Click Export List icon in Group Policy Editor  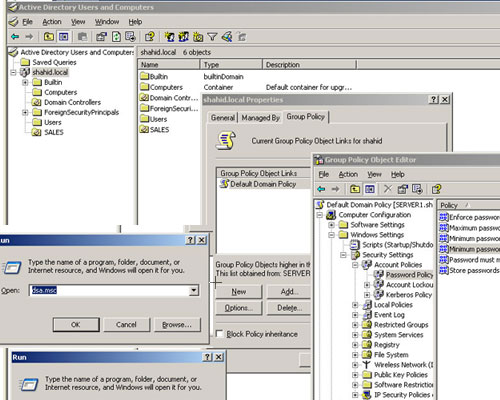[x=417, y=189]
